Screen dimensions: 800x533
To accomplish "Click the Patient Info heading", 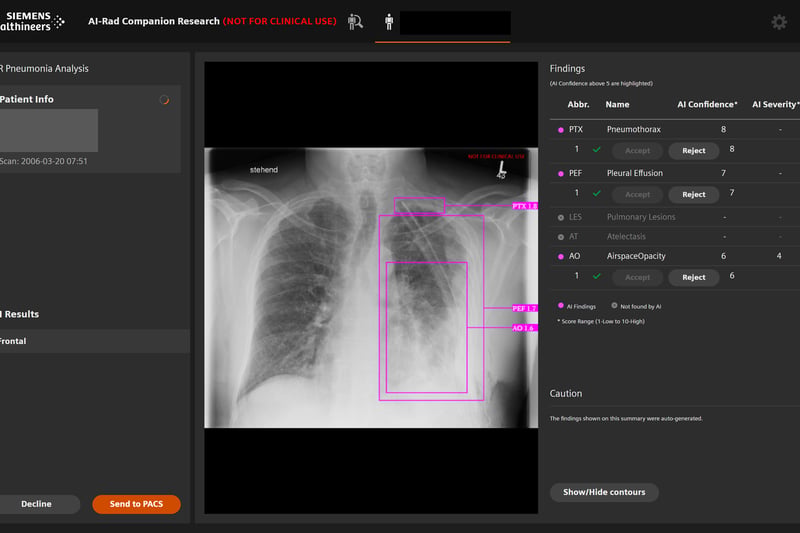I will pos(27,99).
